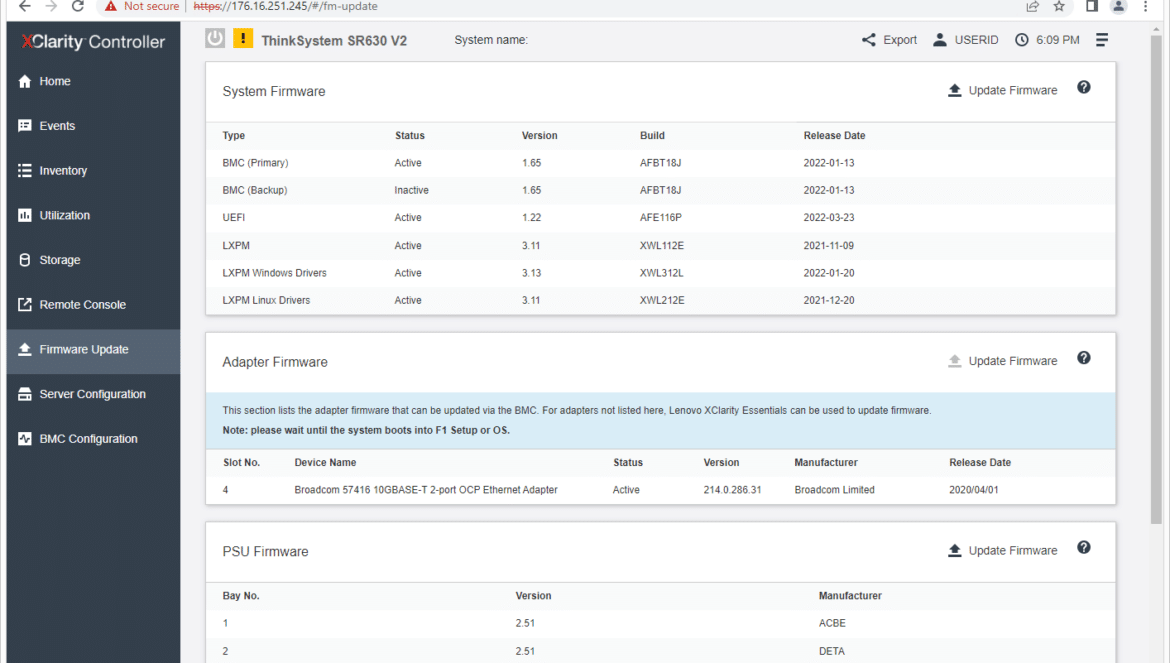Click LXPM Linux Drivers row

pos(660,301)
